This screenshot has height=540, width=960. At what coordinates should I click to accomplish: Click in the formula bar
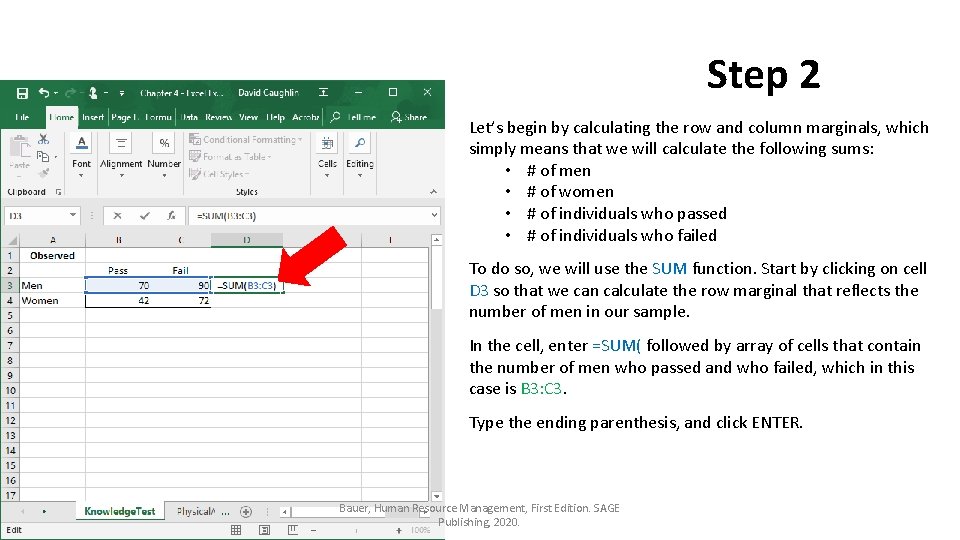click(309, 216)
